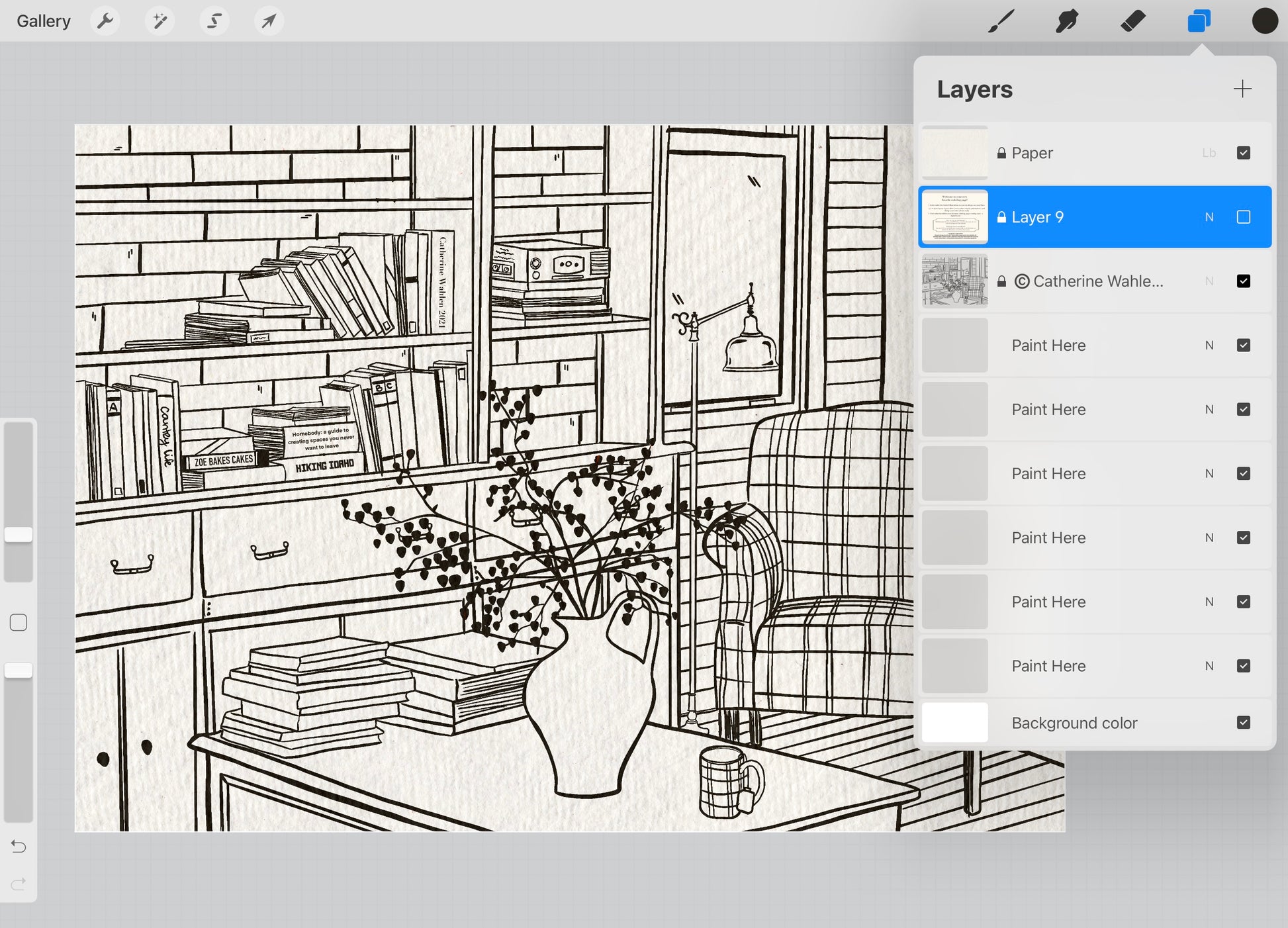Activate the Transform arrow tool
This screenshot has height=928, width=1288.
coord(269,21)
